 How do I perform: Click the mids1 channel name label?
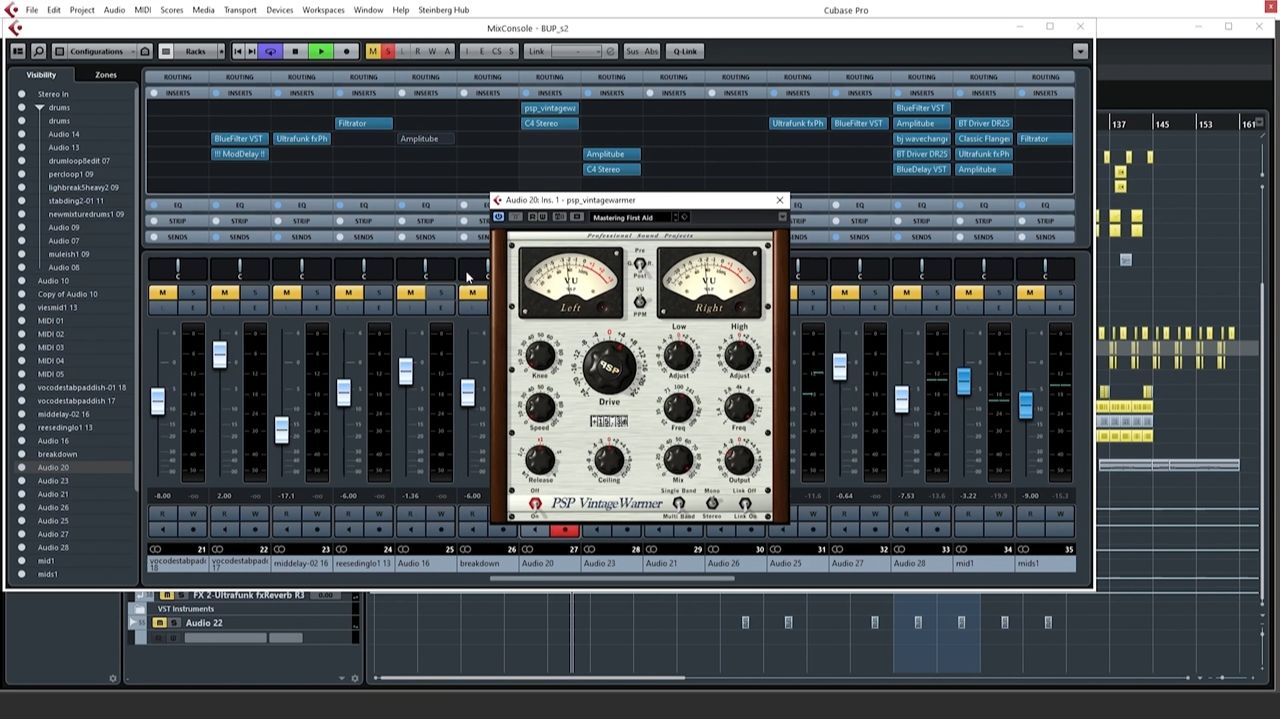click(1045, 564)
